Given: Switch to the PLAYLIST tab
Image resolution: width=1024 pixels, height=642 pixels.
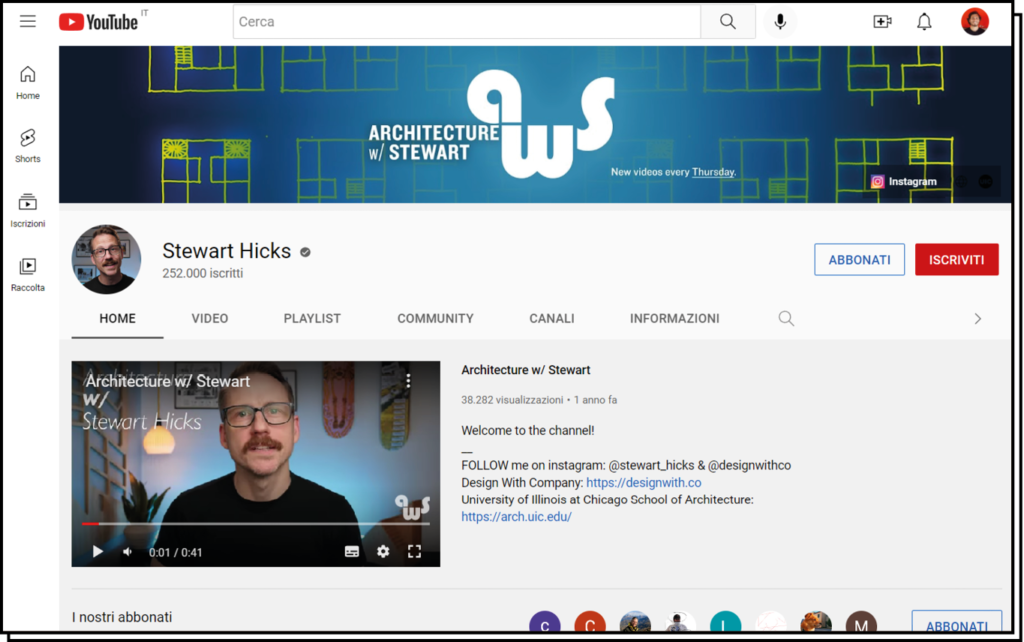Looking at the screenshot, I should pos(312,318).
